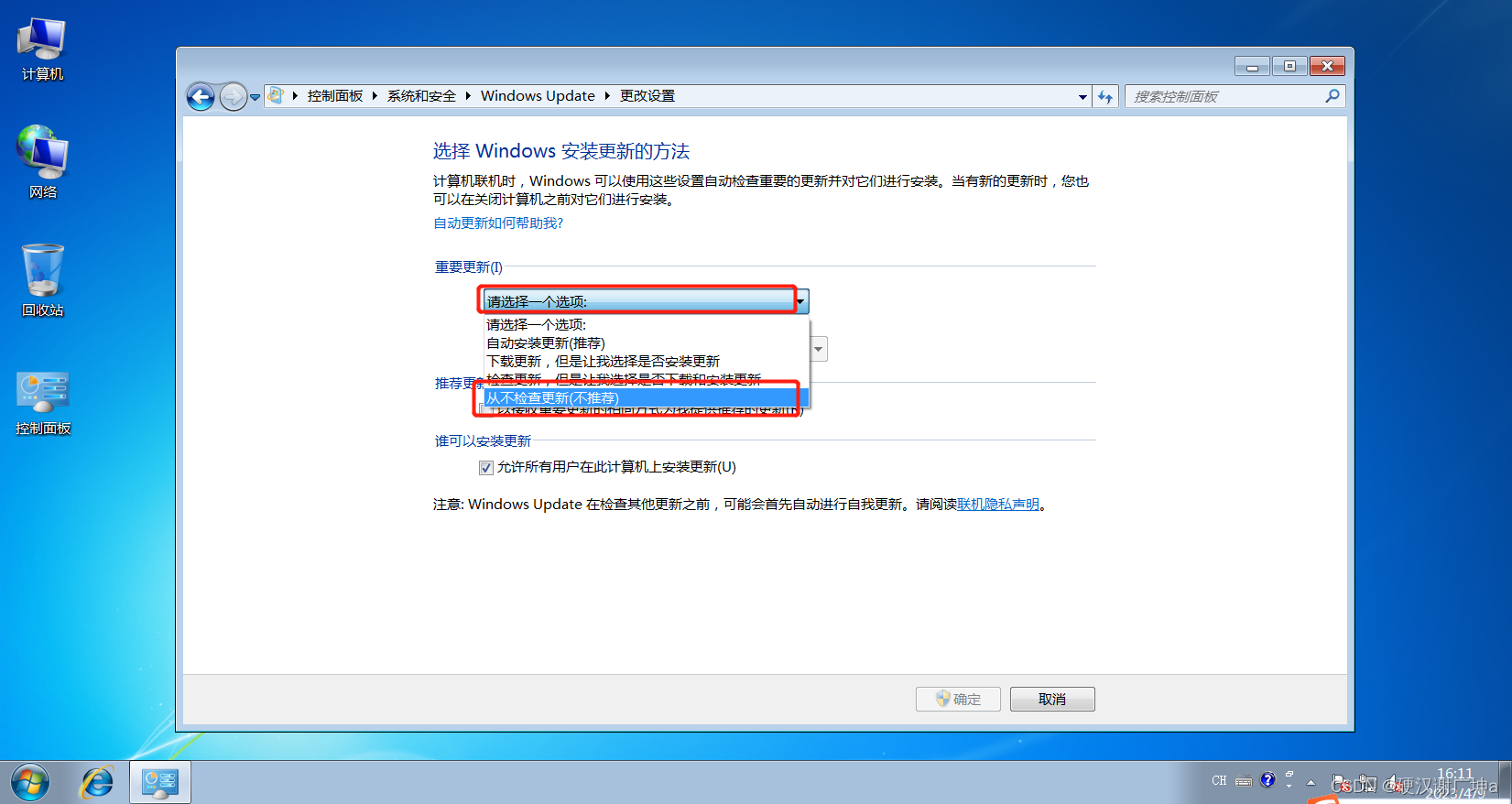Close the Windows Update settings window

(x=1327, y=66)
